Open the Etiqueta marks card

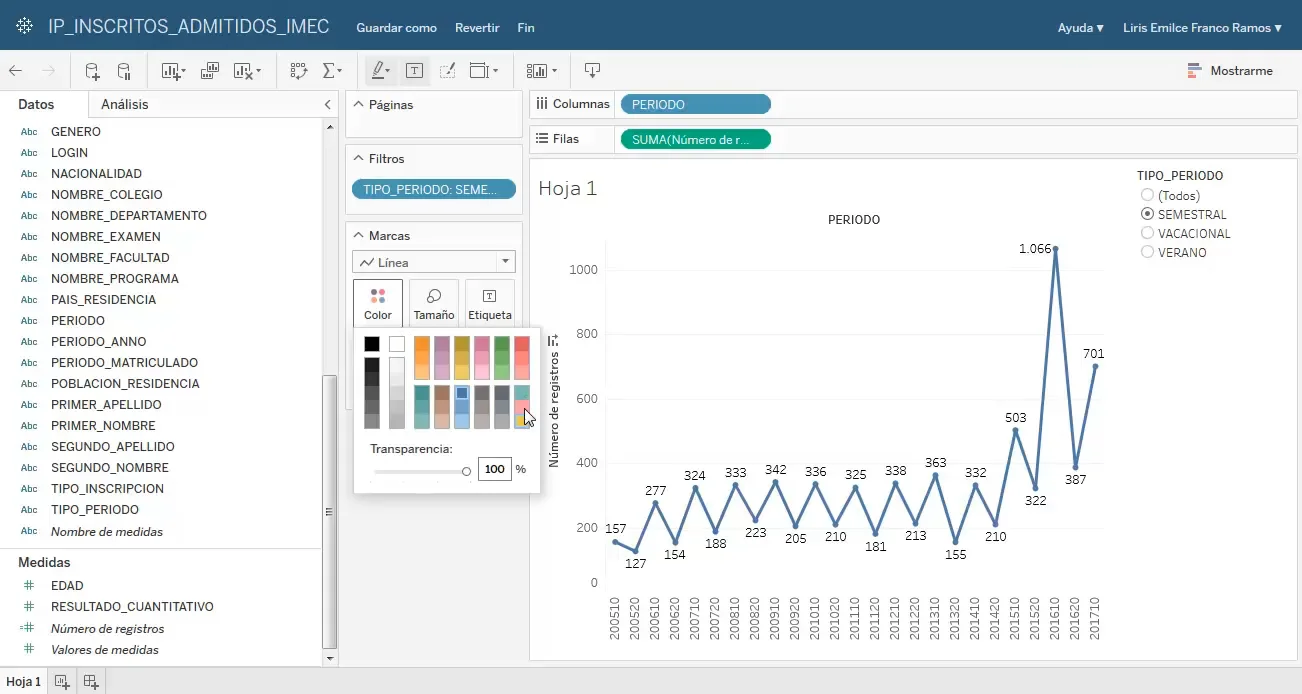point(490,304)
